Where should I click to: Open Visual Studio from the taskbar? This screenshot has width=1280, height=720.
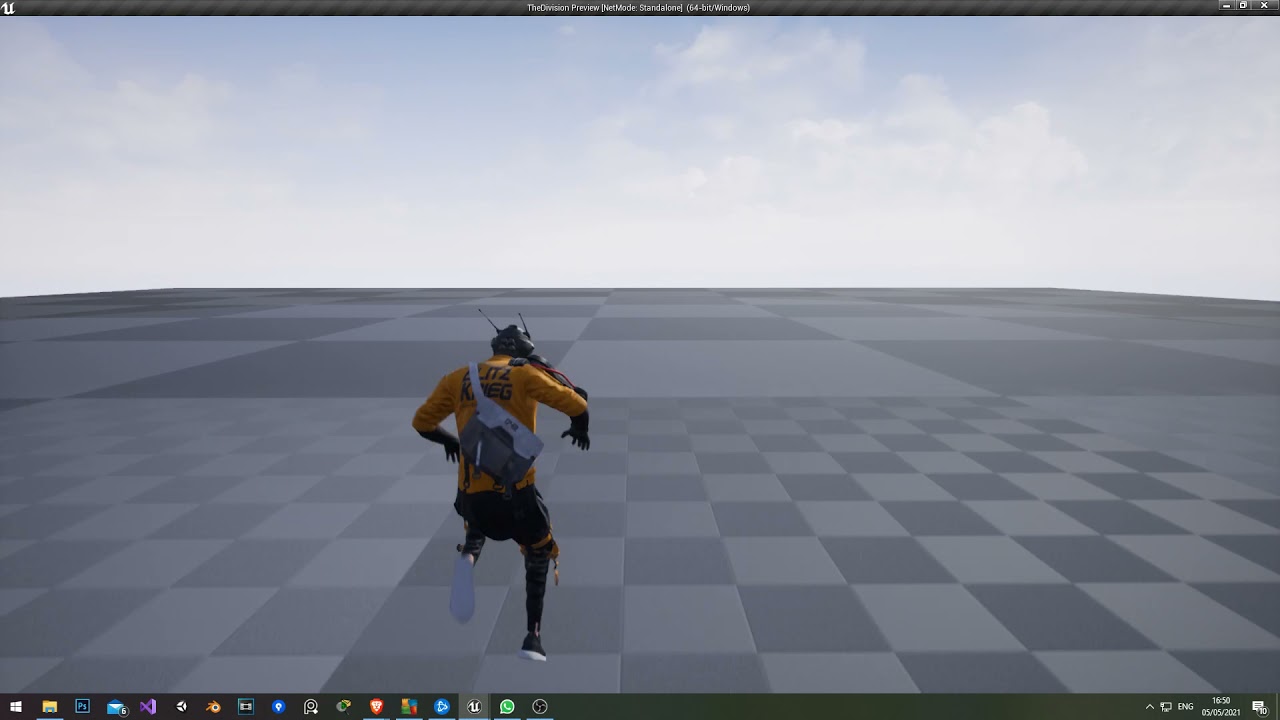(148, 707)
